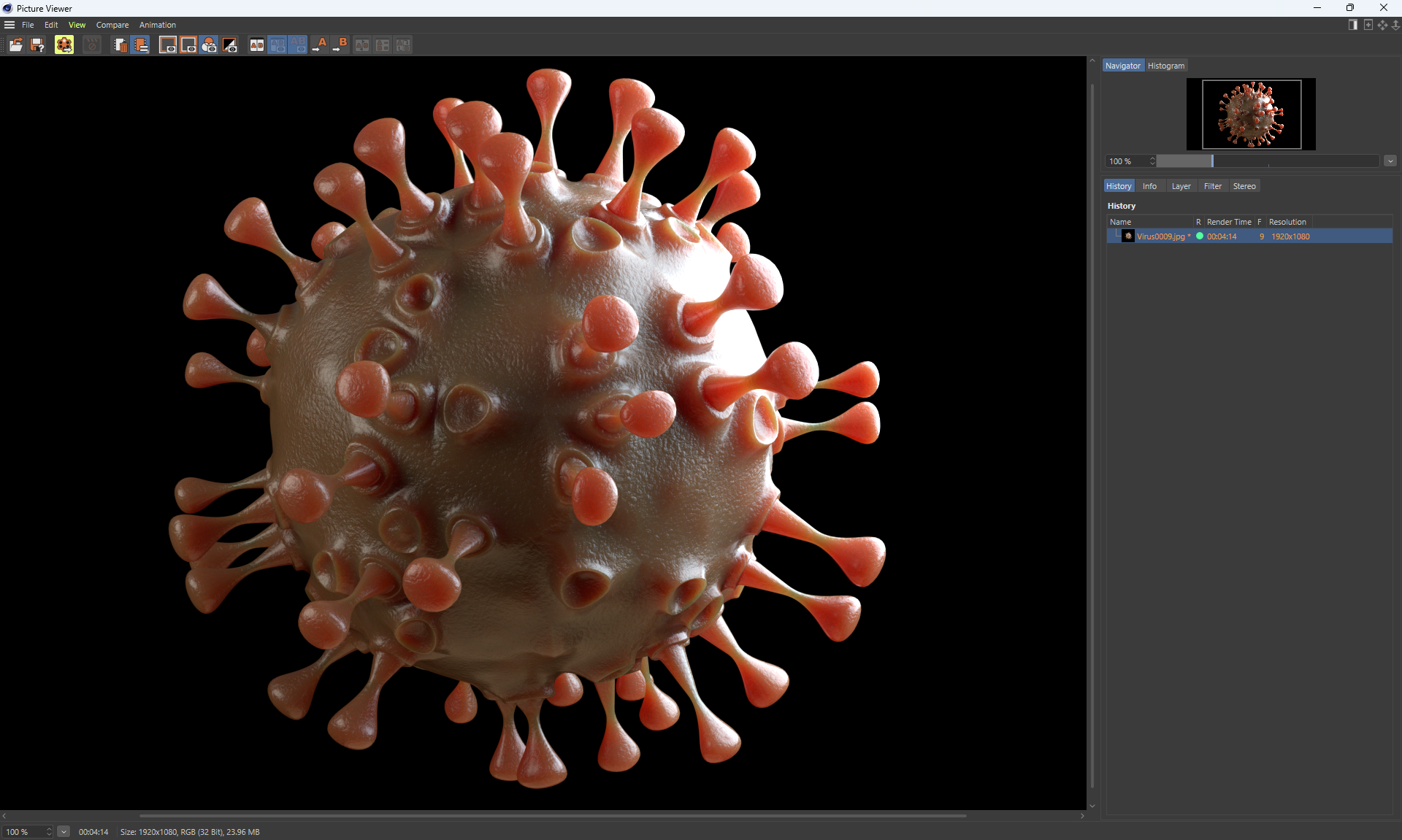Select the Virus0009.jpg history entry
This screenshot has height=840, width=1402.
click(1162, 236)
